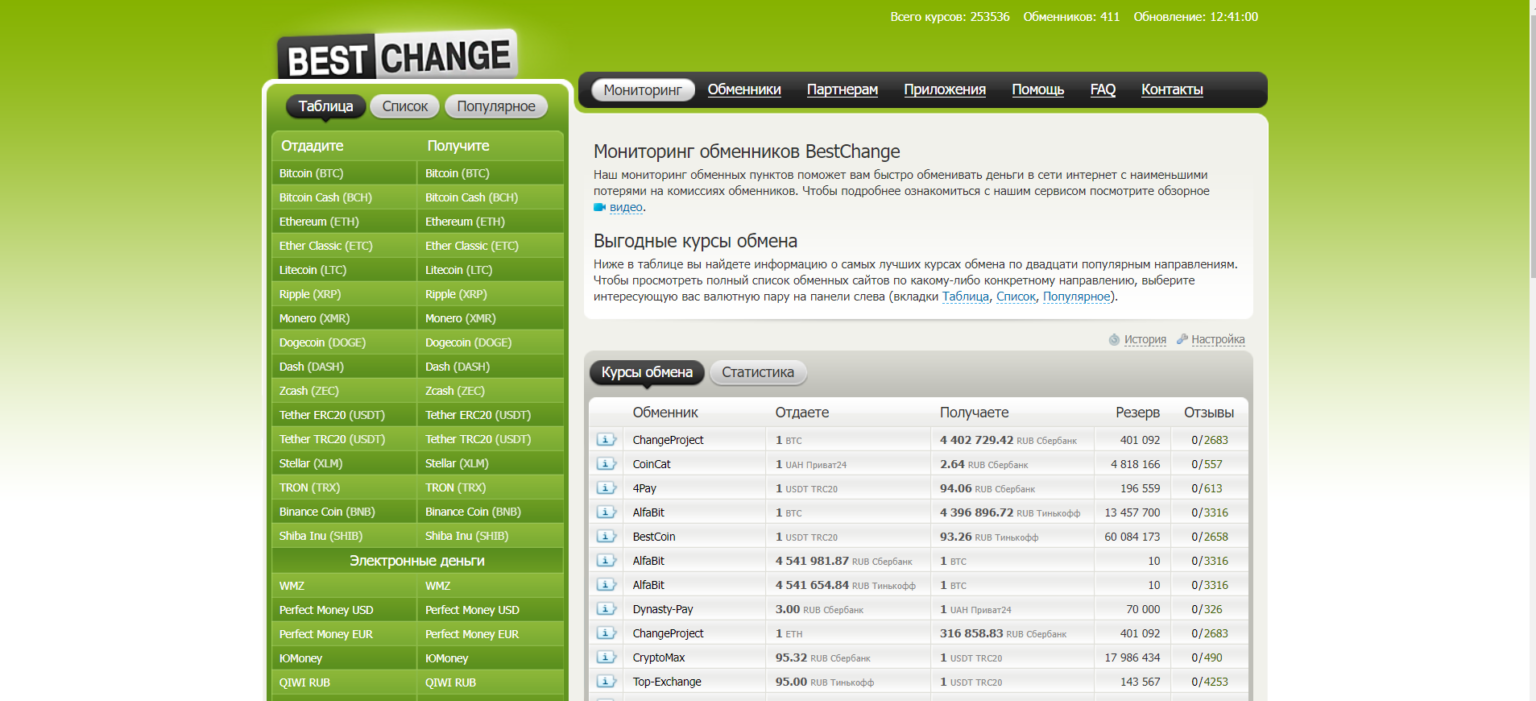This screenshot has height=701, width=1536.
Task: Open info icon for ChangeProject ETH row
Action: [x=606, y=633]
